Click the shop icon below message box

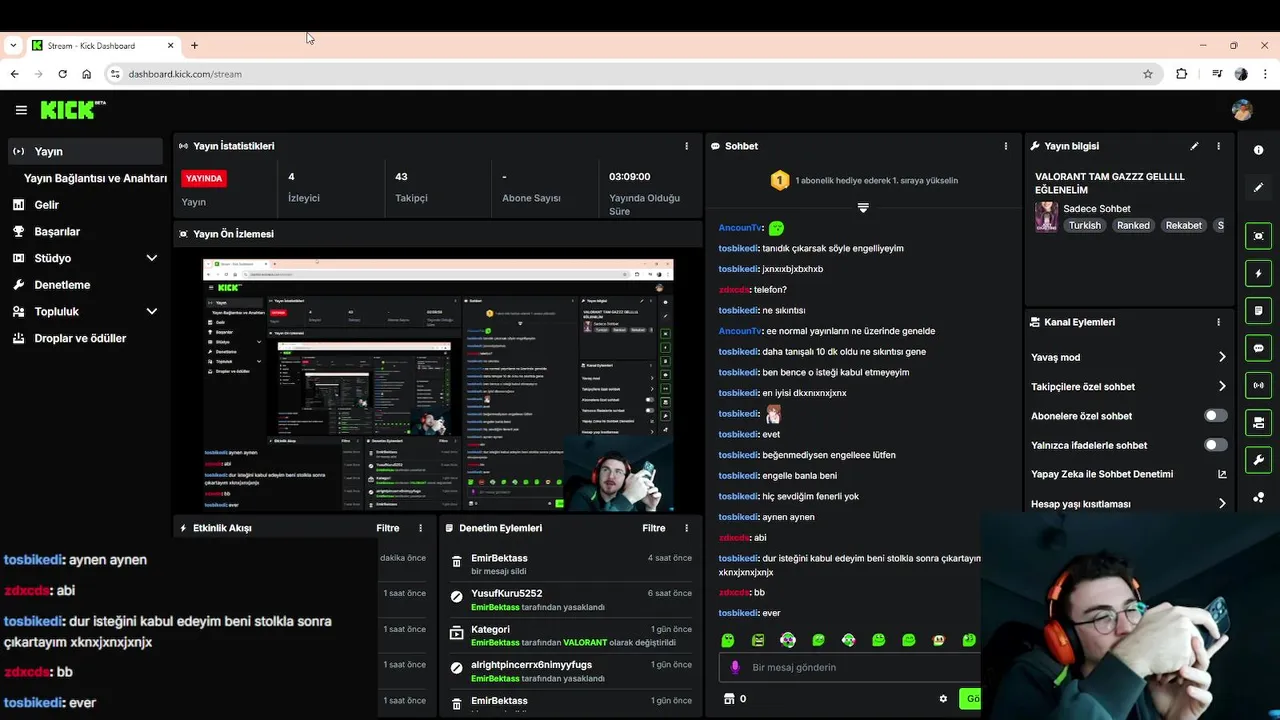pos(729,699)
